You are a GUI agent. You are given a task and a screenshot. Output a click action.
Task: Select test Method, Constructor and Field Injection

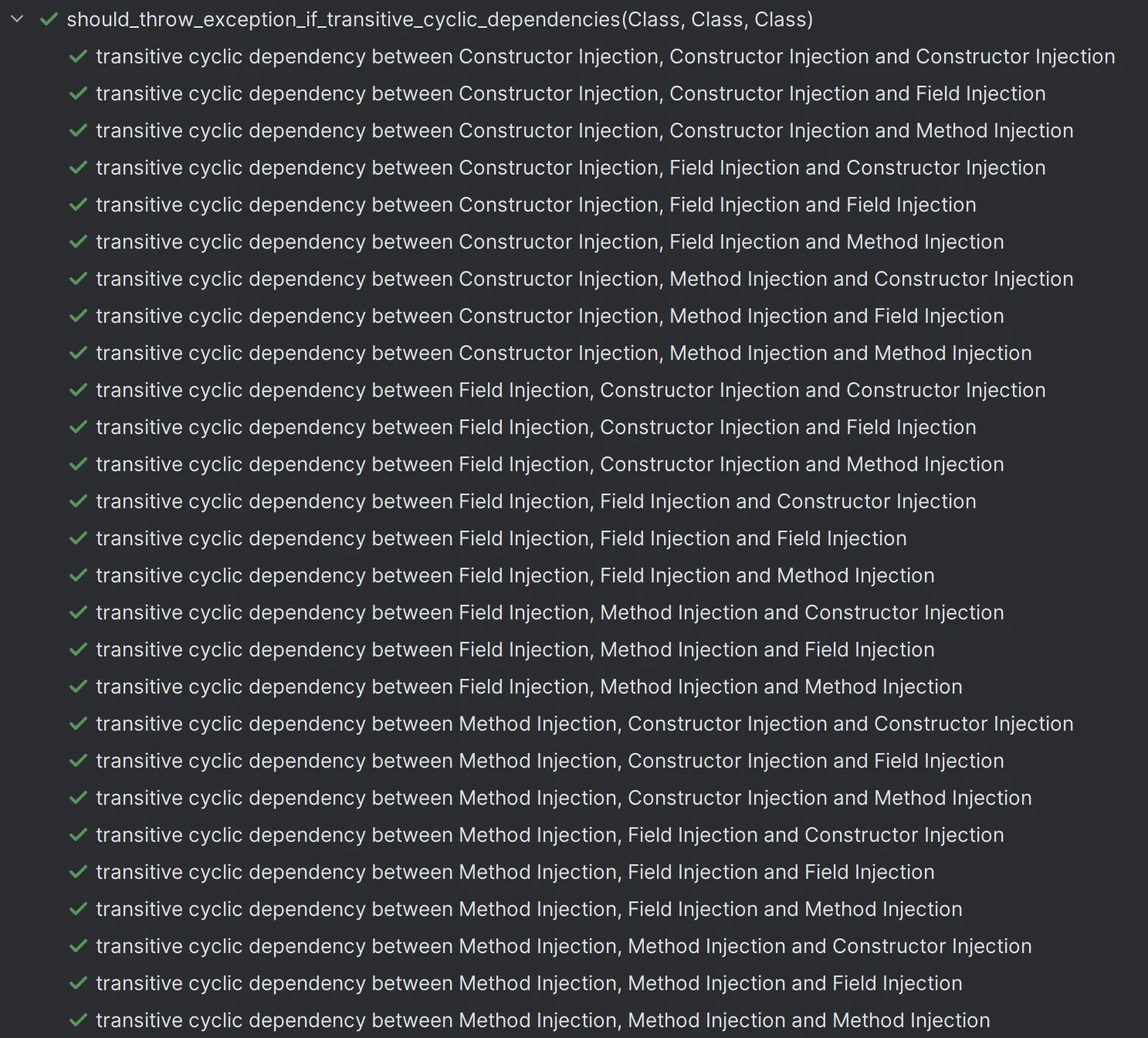pyautogui.click(x=549, y=761)
